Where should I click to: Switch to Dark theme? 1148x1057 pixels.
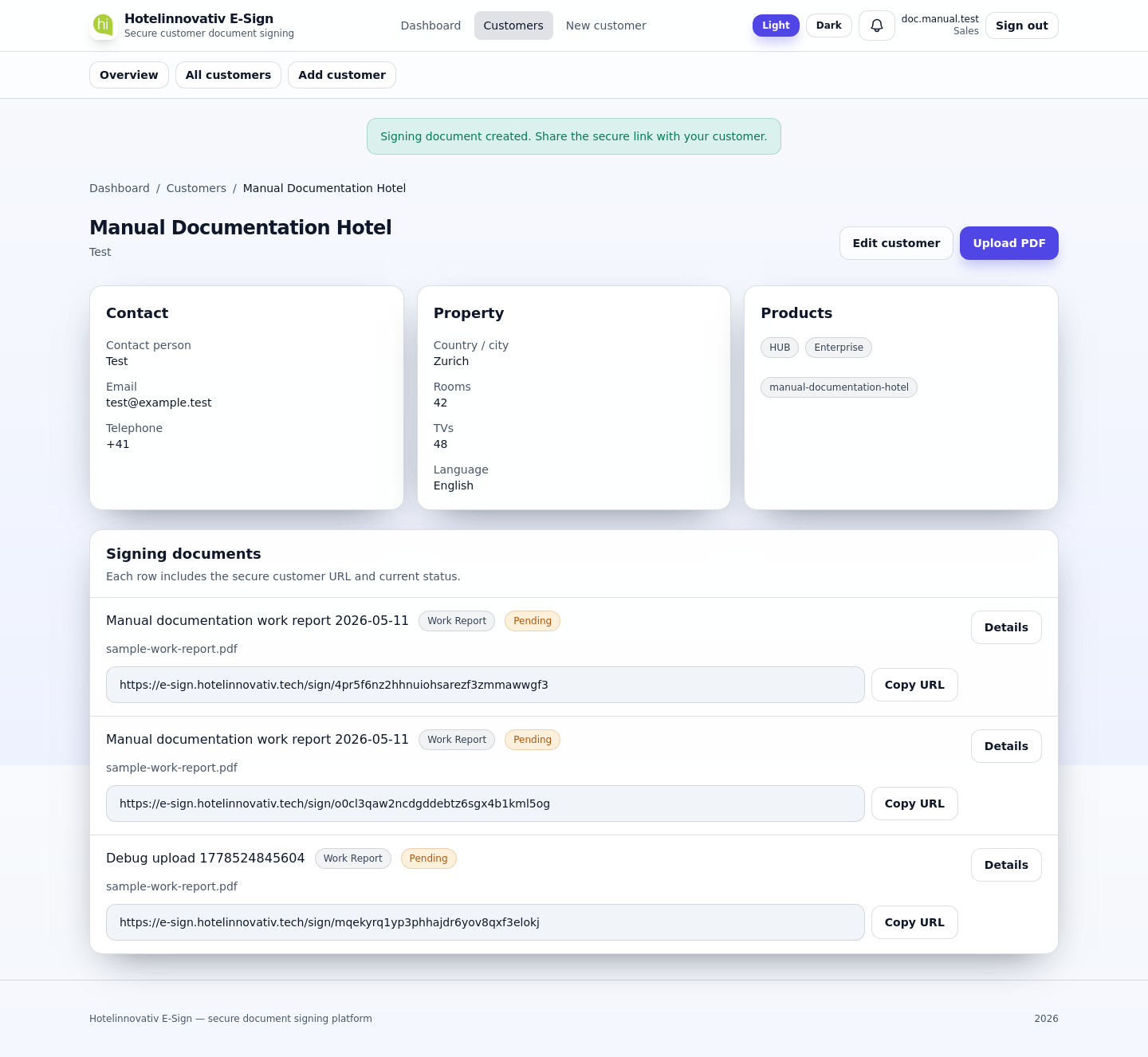click(829, 26)
